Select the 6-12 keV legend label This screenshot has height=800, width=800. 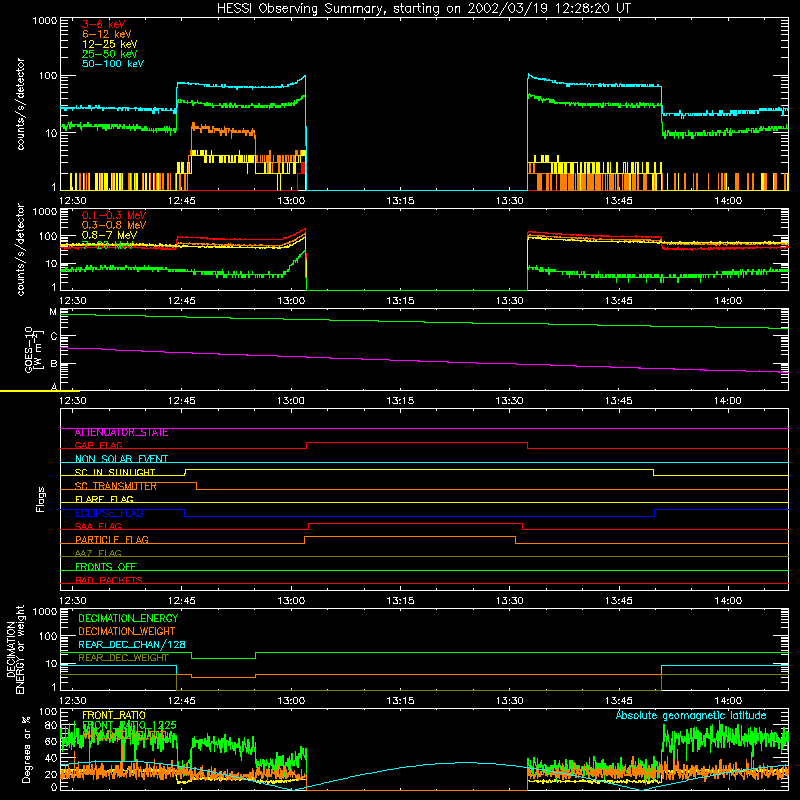coord(107,34)
